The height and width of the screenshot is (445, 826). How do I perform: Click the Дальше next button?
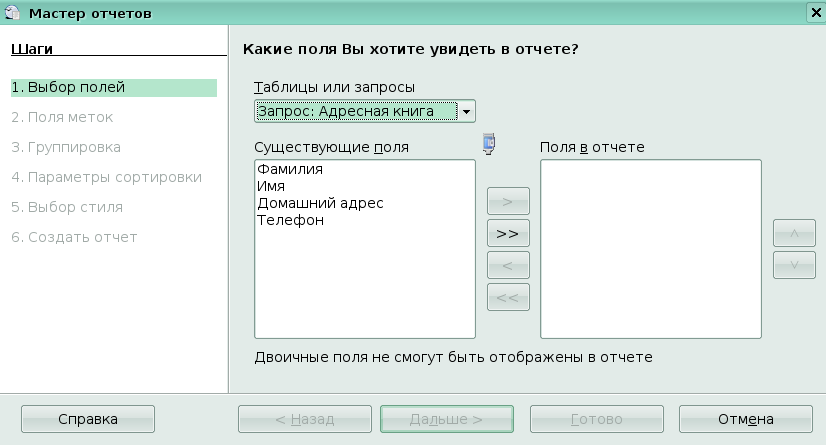click(446, 419)
